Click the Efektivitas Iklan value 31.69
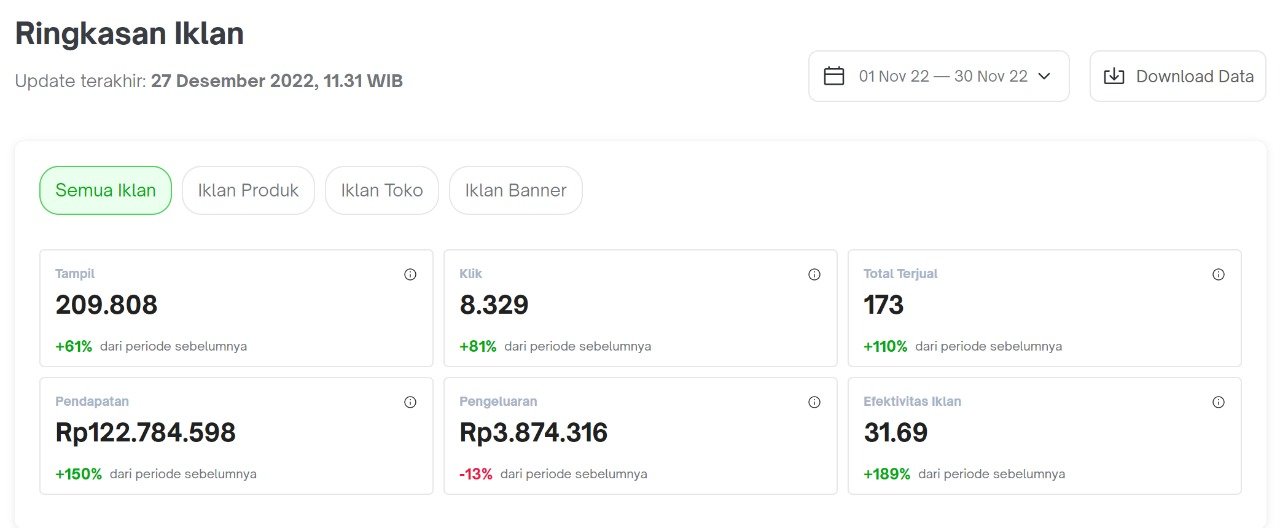 coord(896,433)
